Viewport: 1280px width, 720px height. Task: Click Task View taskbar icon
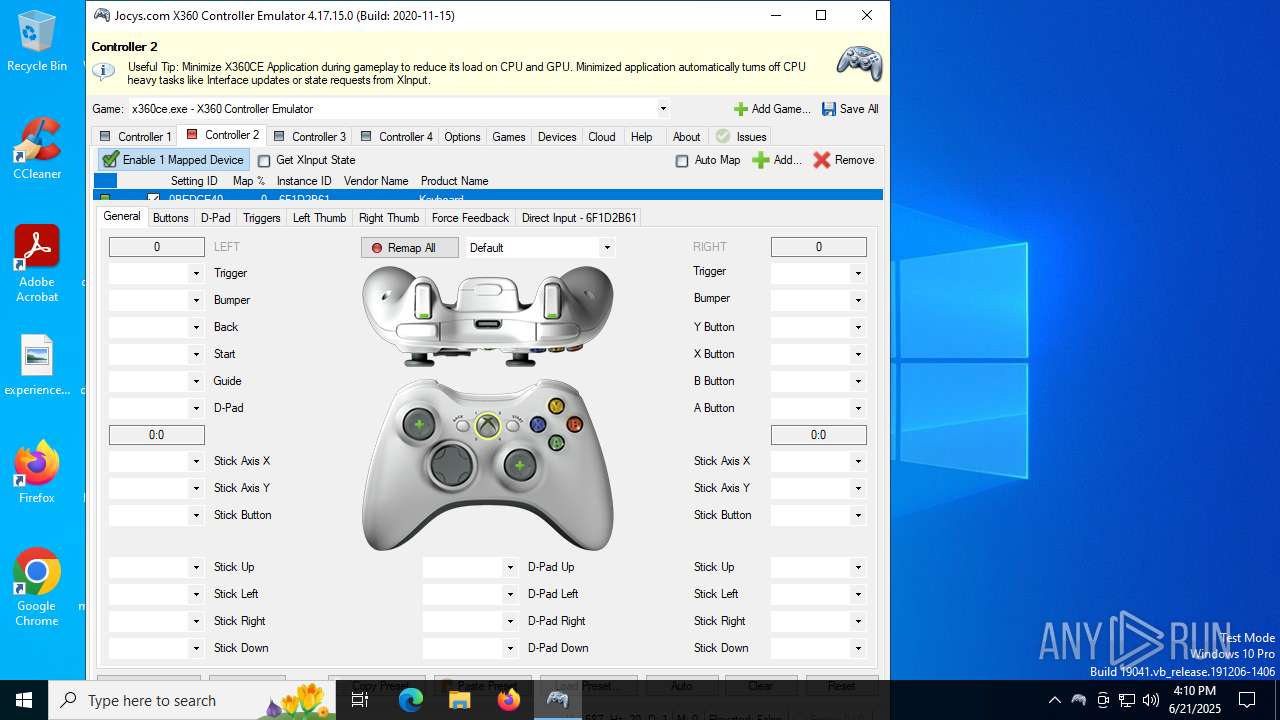[x=361, y=700]
